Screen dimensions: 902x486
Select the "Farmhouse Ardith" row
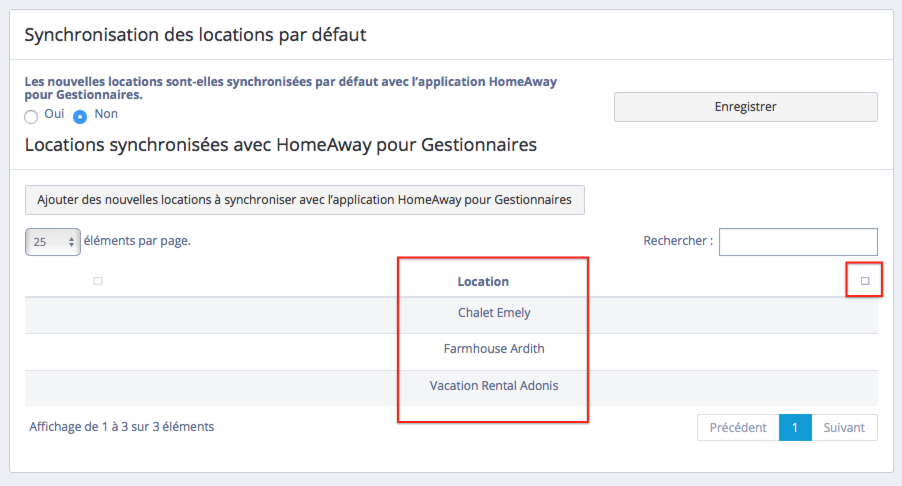(494, 349)
